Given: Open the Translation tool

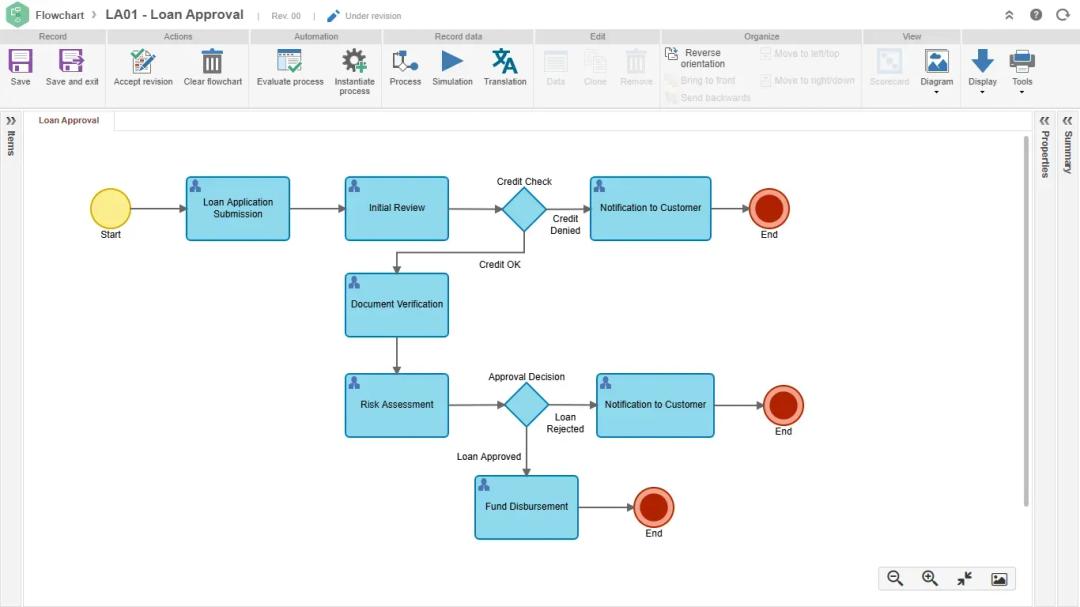Looking at the screenshot, I should [x=505, y=63].
